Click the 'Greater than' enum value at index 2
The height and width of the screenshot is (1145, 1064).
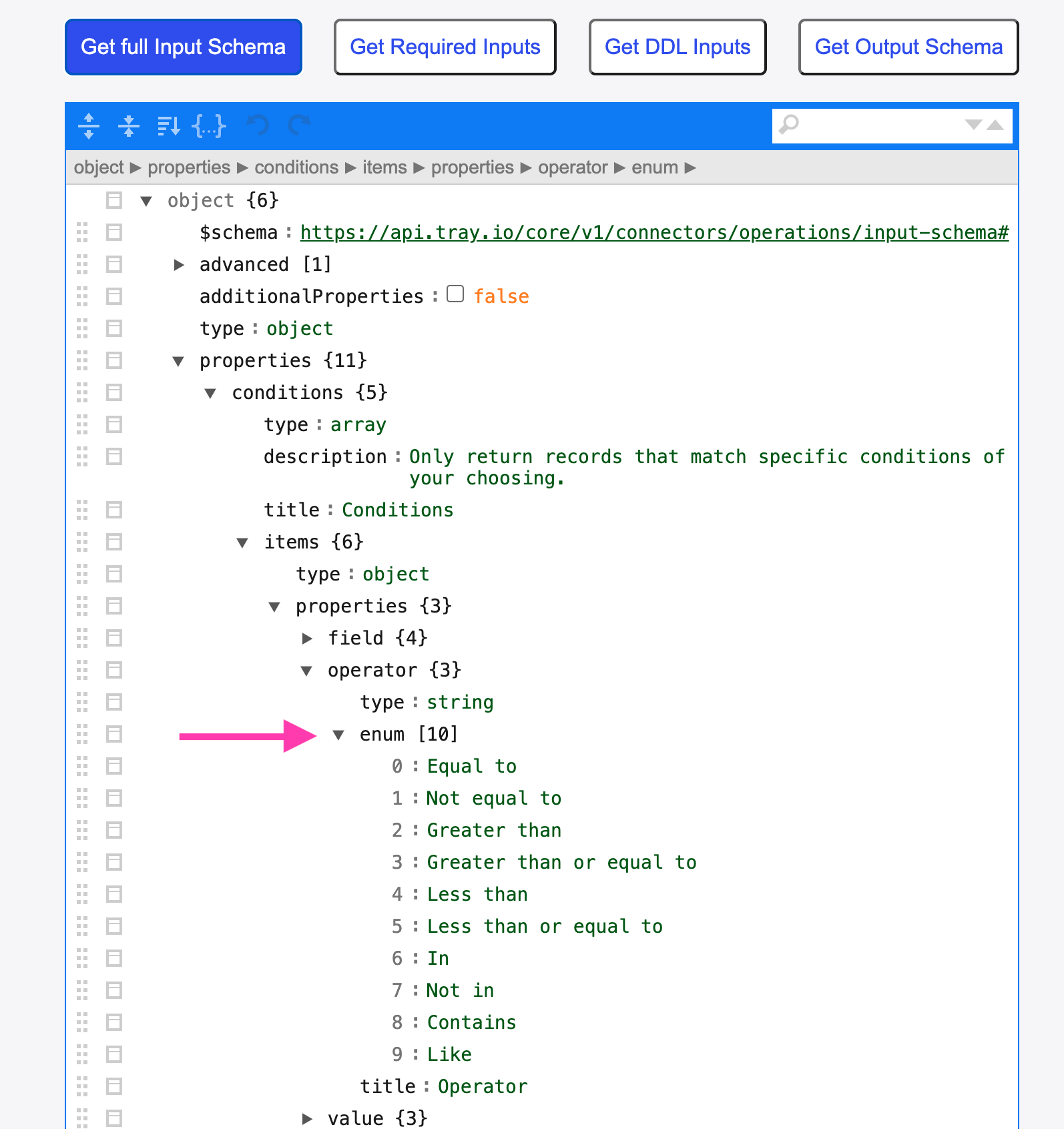(494, 830)
